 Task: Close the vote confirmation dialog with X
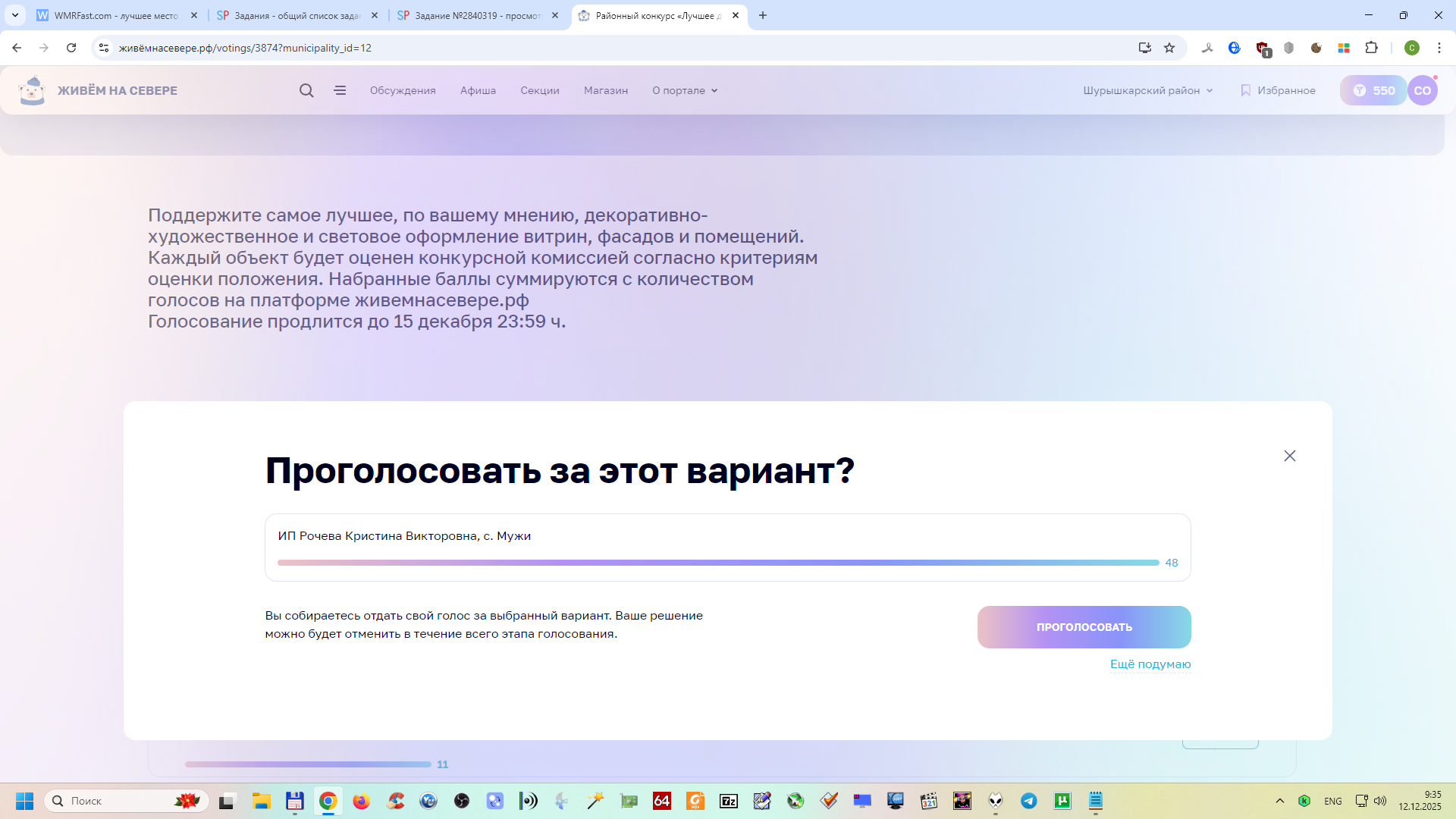coord(1289,456)
